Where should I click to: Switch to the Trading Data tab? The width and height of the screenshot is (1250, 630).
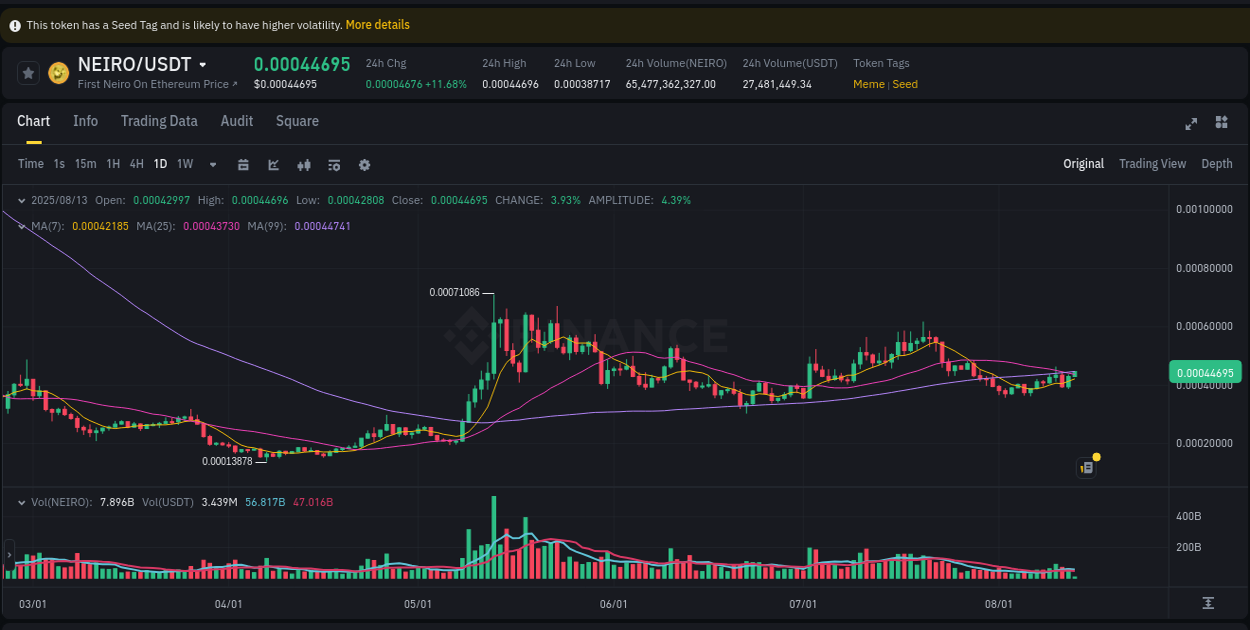click(x=159, y=121)
